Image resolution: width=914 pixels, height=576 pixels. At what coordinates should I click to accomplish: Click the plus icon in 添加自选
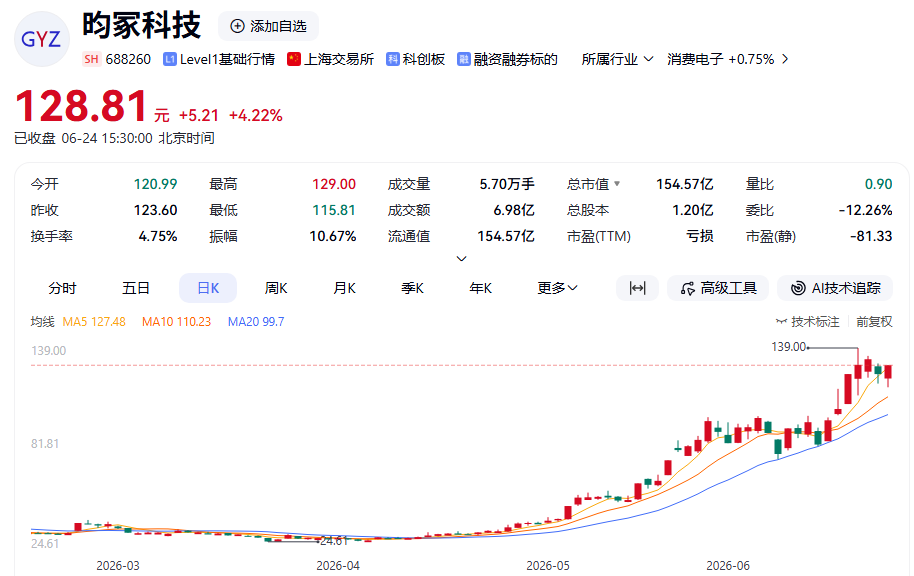pos(237,26)
